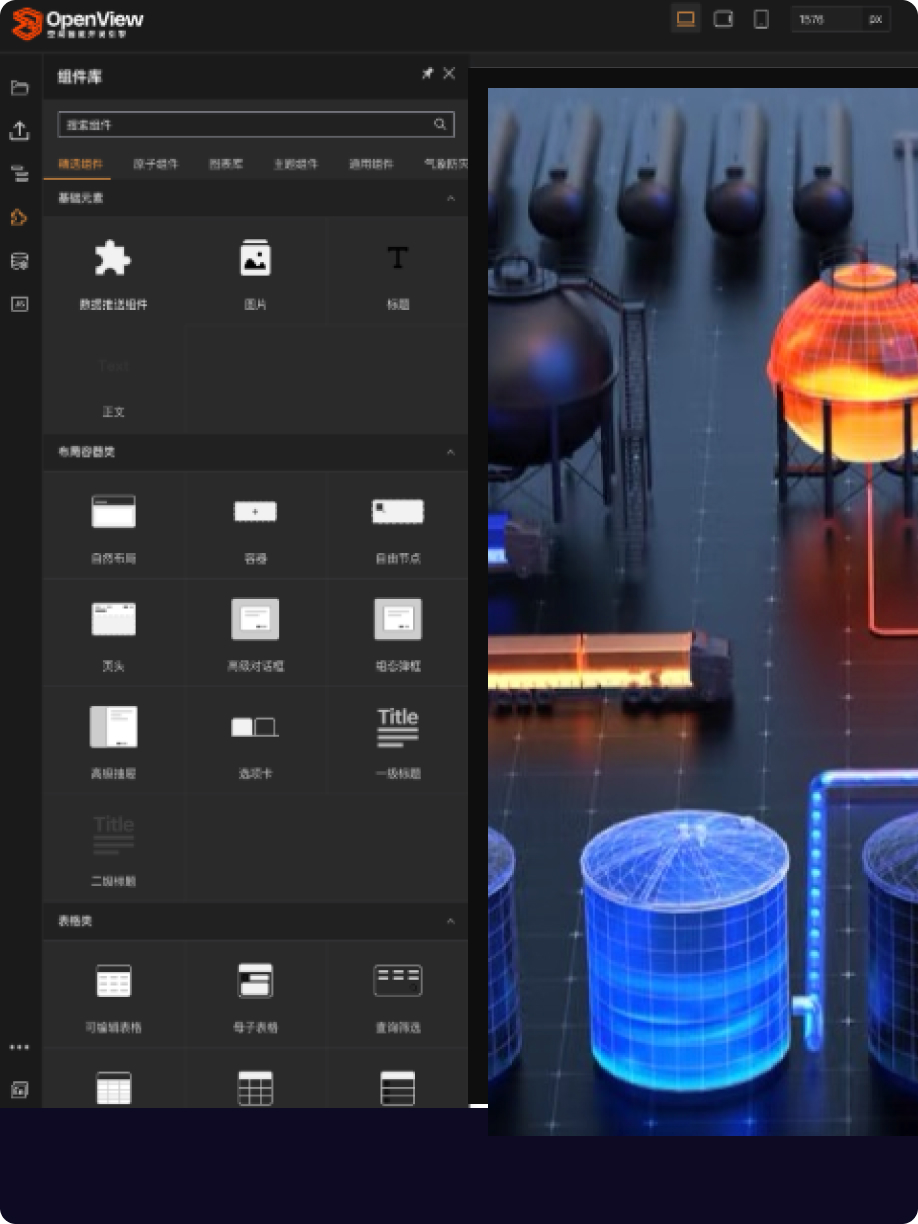Image resolution: width=918 pixels, height=1224 pixels.
Task: Select the 标题 title component with T icon
Action: (x=398, y=259)
